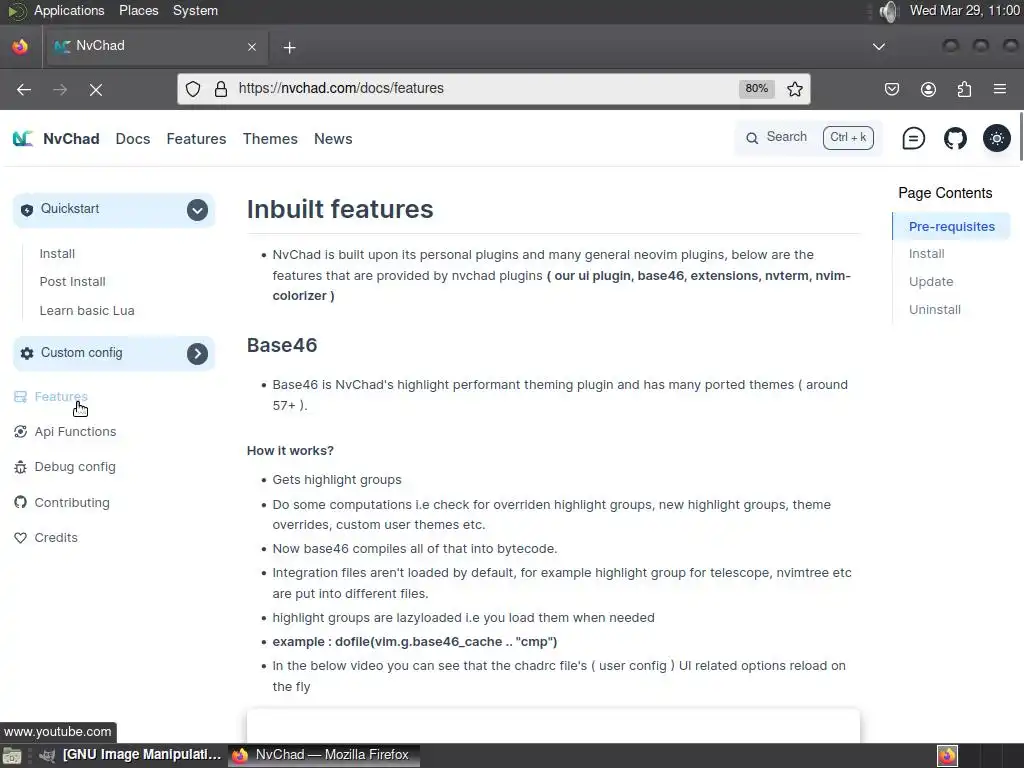Open the System menu
Image resolution: width=1024 pixels, height=768 pixels.
coord(195,10)
